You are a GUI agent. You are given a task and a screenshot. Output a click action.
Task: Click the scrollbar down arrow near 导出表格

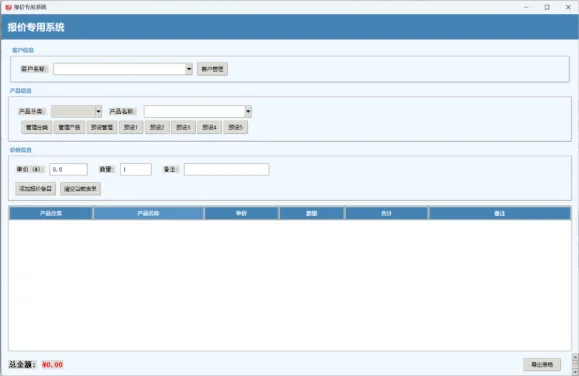point(575,372)
